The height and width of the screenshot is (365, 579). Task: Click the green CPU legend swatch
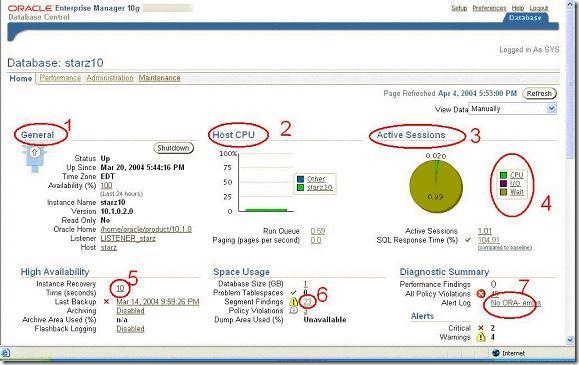(x=503, y=175)
